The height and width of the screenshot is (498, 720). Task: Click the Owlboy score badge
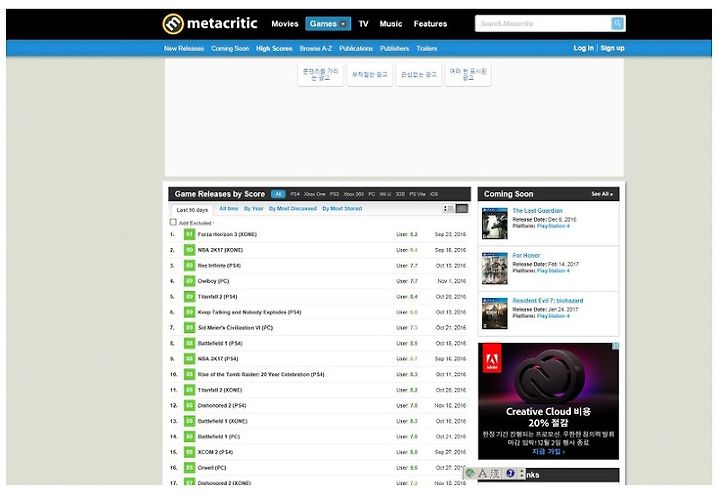[189, 281]
